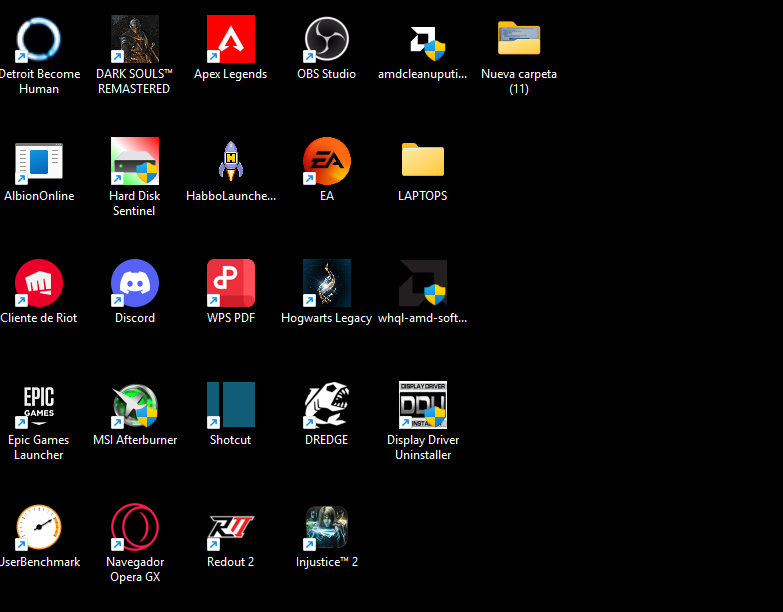
Task: Select the Nueva carpeta (11) folder
Action: click(x=519, y=39)
